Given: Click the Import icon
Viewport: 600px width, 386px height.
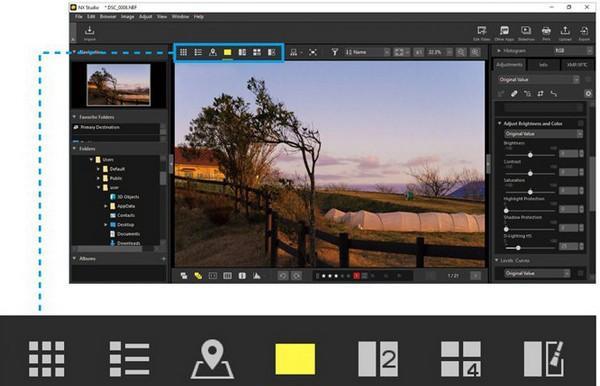Looking at the screenshot, I should point(90,33).
